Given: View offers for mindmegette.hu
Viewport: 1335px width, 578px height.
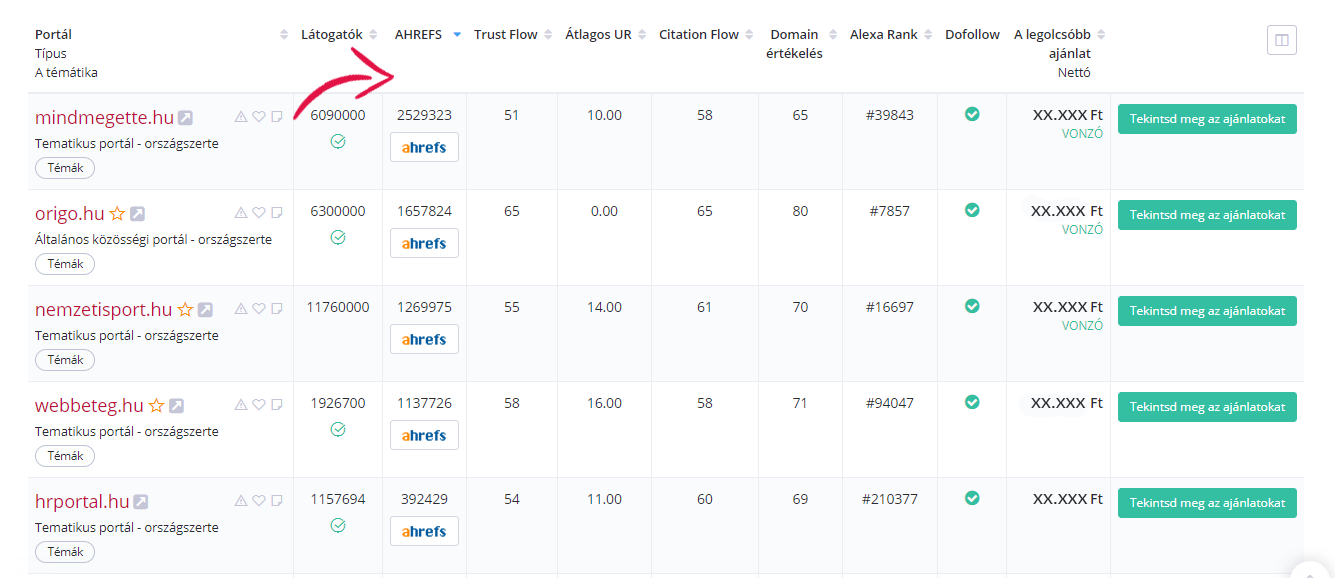Looking at the screenshot, I should (1207, 118).
